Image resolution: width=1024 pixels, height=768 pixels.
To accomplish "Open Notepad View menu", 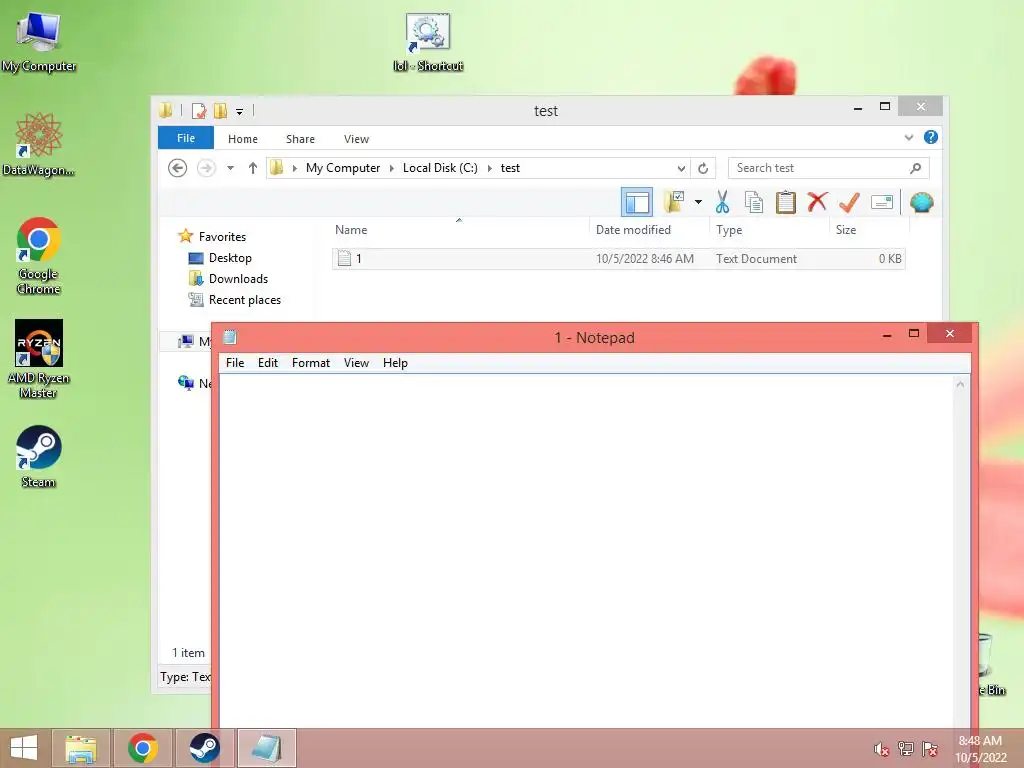I will pyautogui.click(x=357, y=362).
